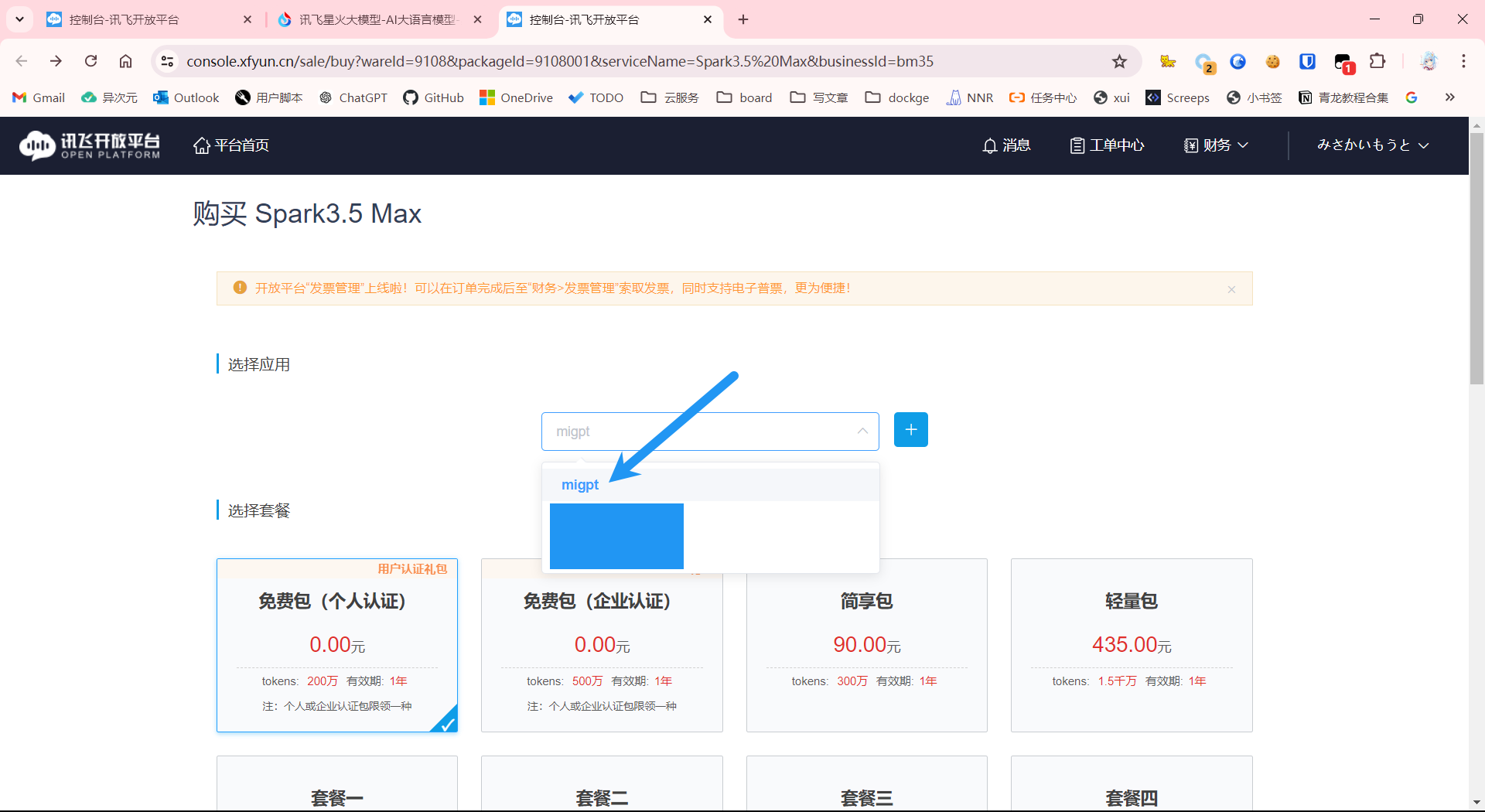The image size is (1485, 812).
Task: Bookmark this page with the star icon
Action: [1119, 61]
